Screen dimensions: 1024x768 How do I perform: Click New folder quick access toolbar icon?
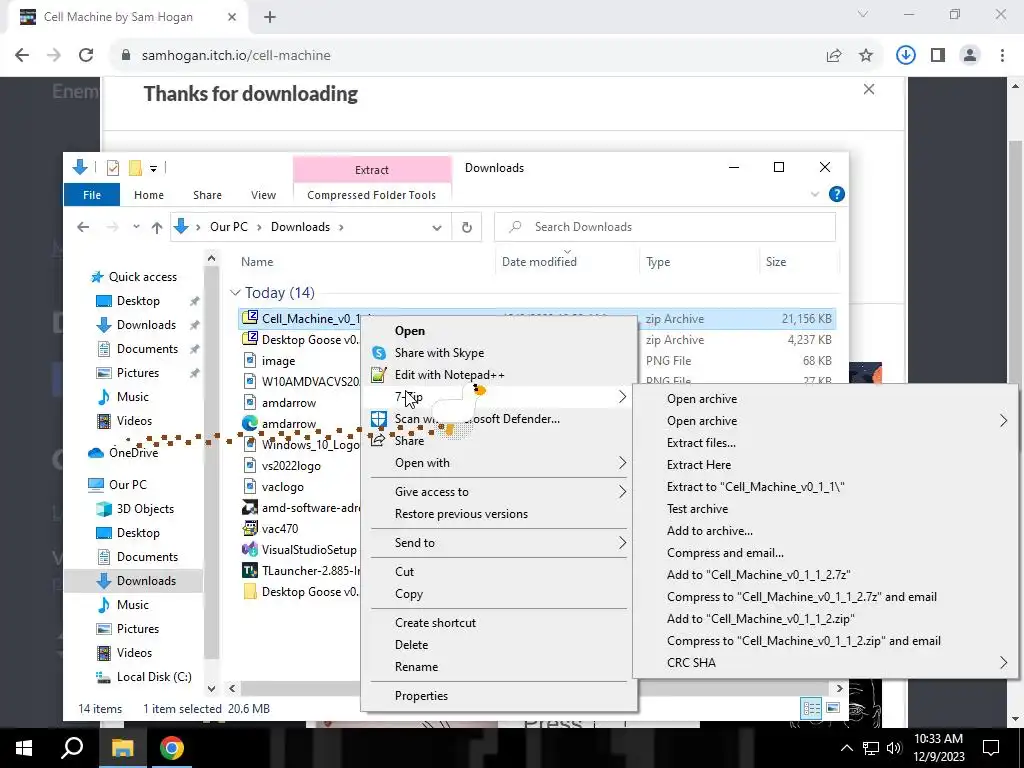135,168
